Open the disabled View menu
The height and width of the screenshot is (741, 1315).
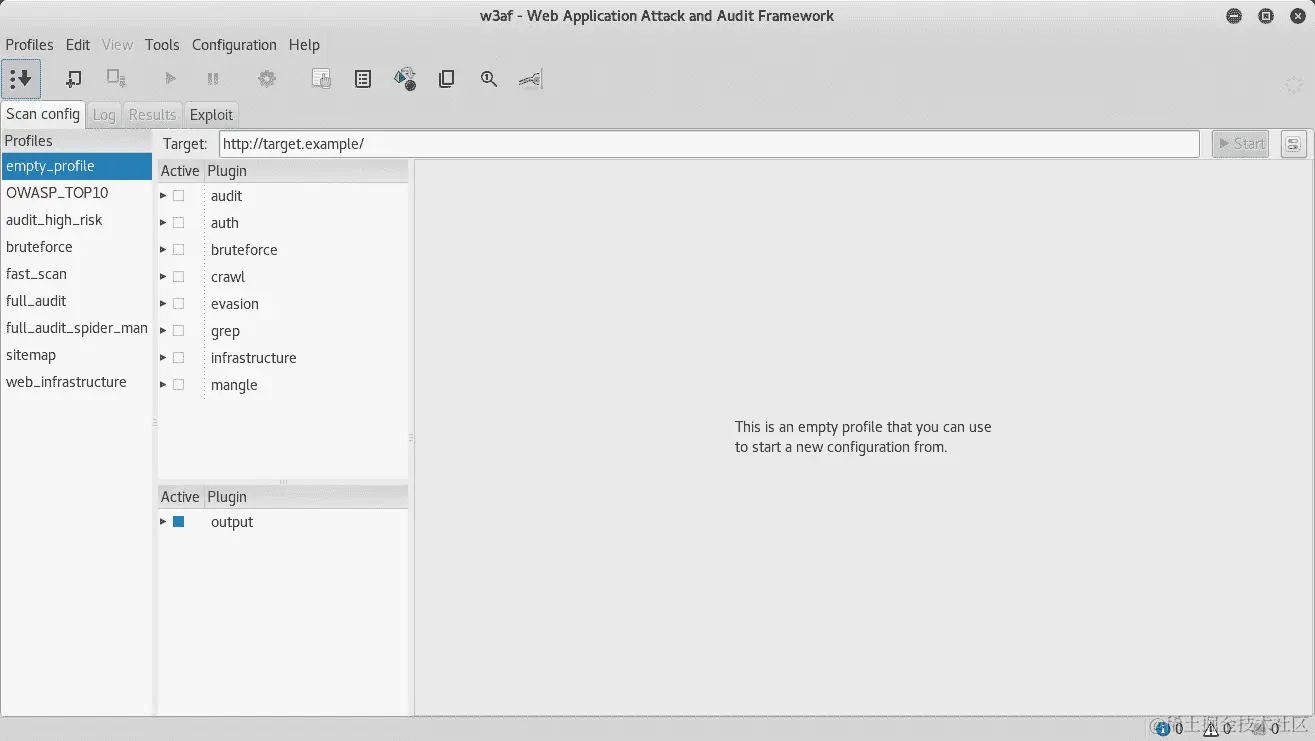pos(117,45)
